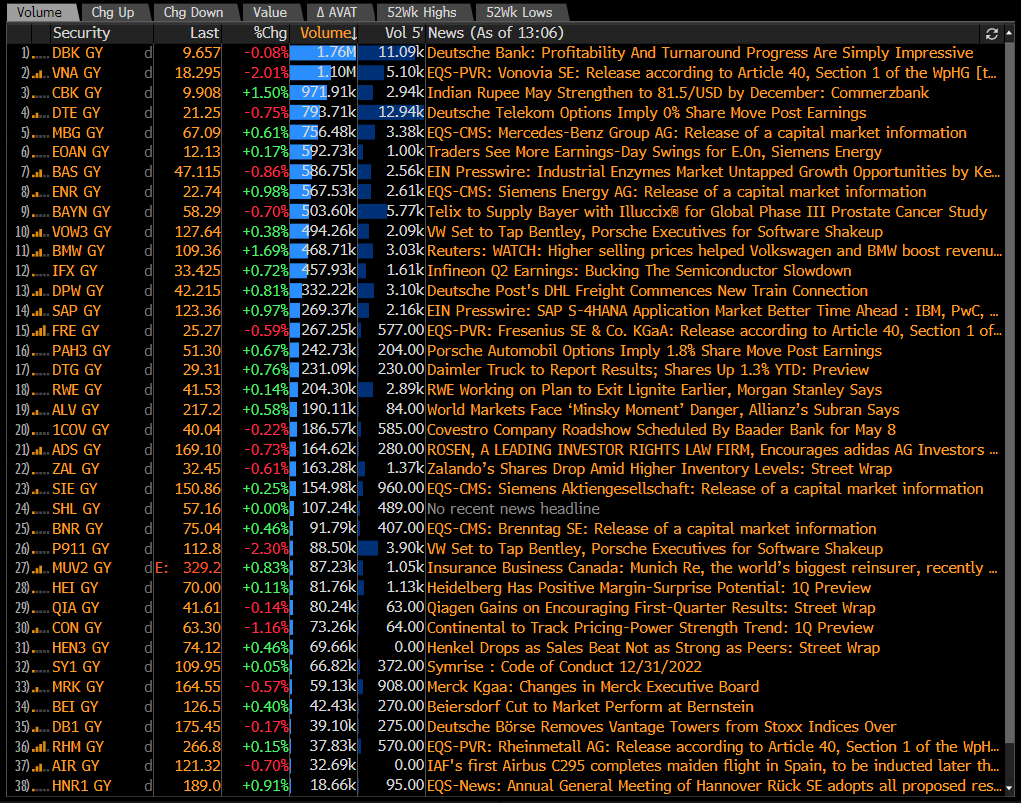Select the MUV2 GY security
Image resolution: width=1021 pixels, height=803 pixels.
pyautogui.click(x=81, y=569)
